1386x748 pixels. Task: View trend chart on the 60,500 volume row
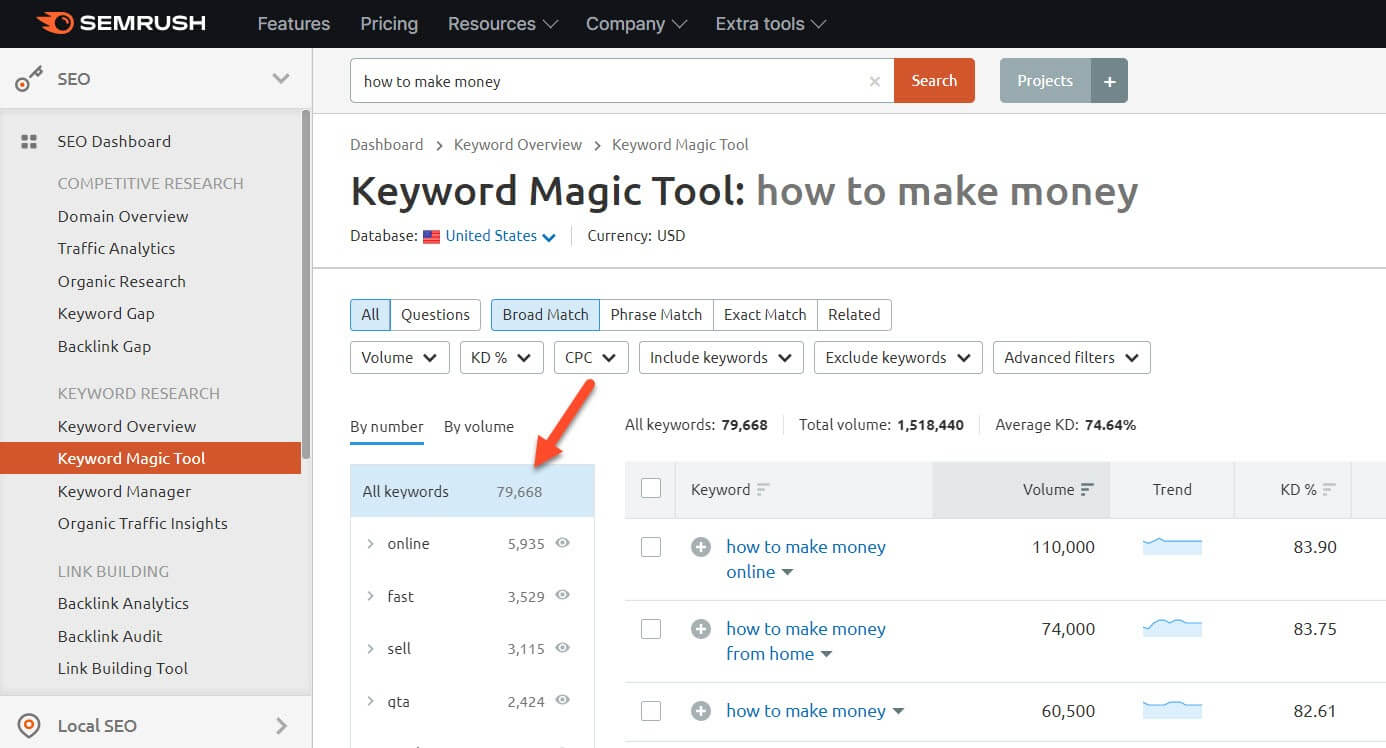click(1172, 710)
